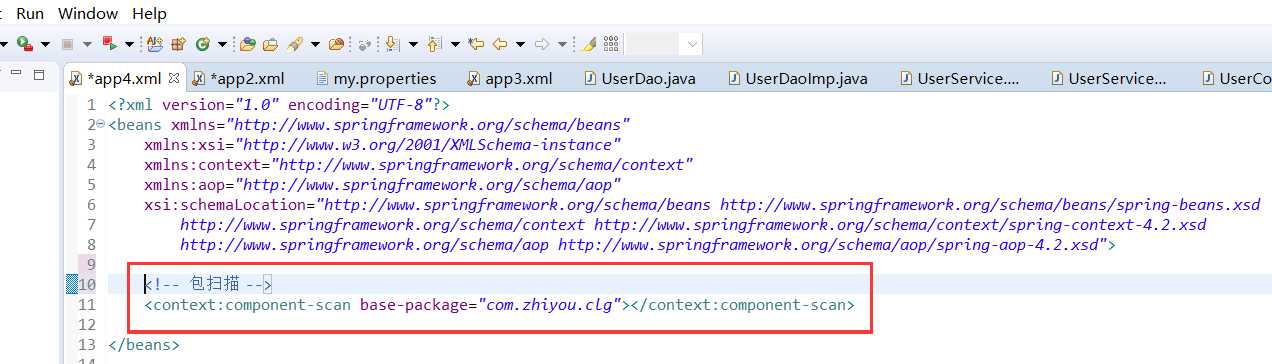Switch to the app3.xml tab

tap(510, 78)
